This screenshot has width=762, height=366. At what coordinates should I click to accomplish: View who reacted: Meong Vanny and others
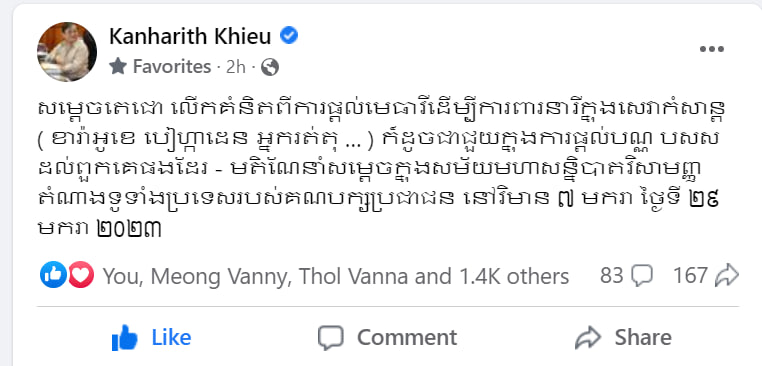tap(336, 276)
